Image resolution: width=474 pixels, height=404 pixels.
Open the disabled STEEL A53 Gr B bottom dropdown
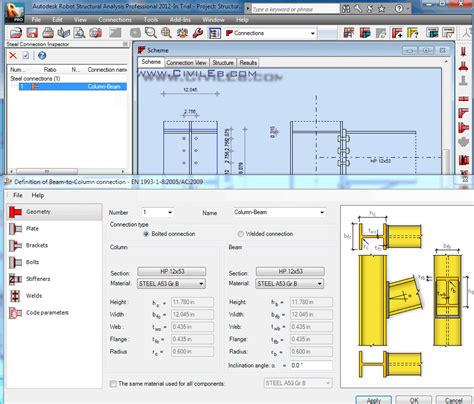click(298, 383)
